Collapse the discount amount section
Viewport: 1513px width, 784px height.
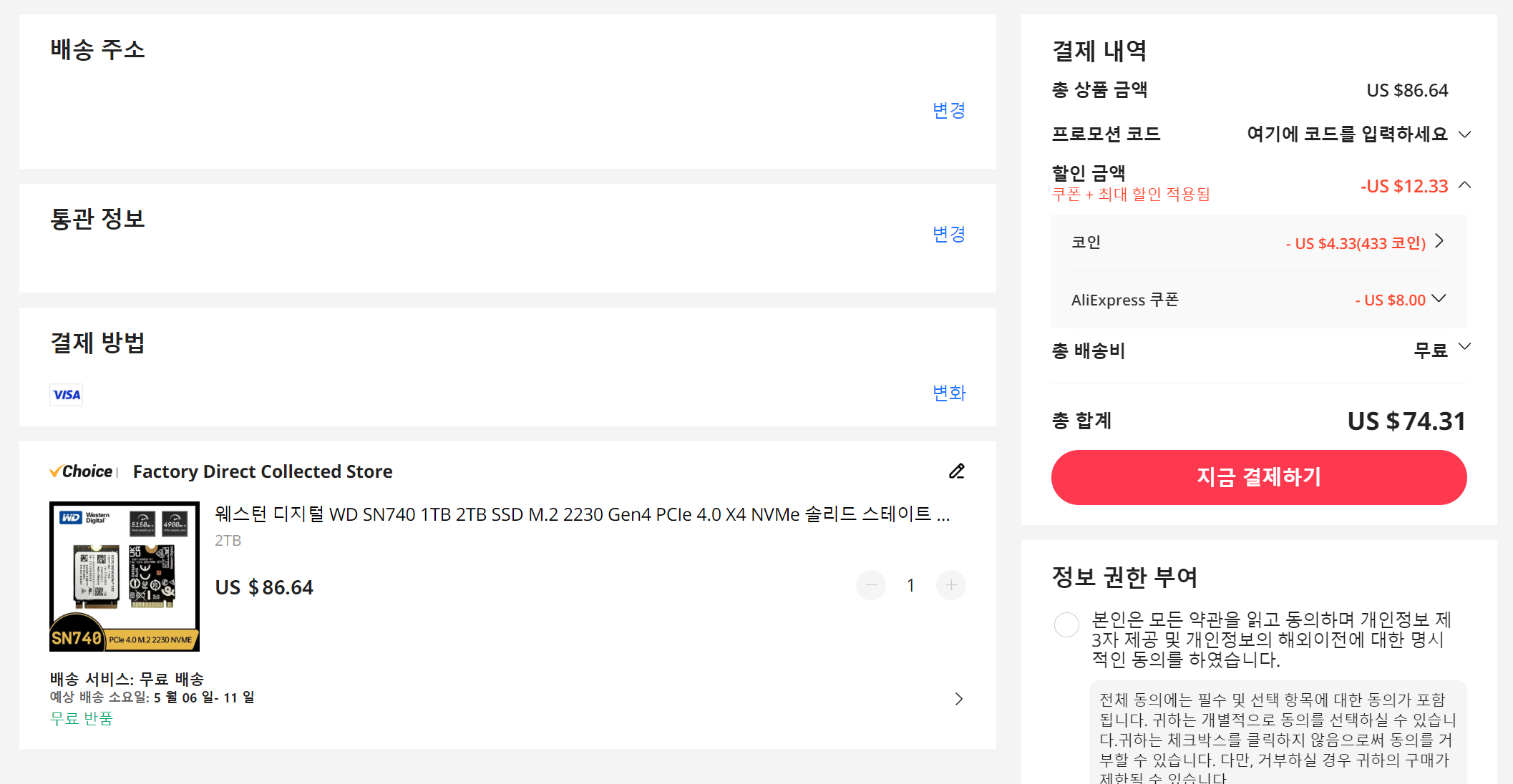coord(1465,185)
